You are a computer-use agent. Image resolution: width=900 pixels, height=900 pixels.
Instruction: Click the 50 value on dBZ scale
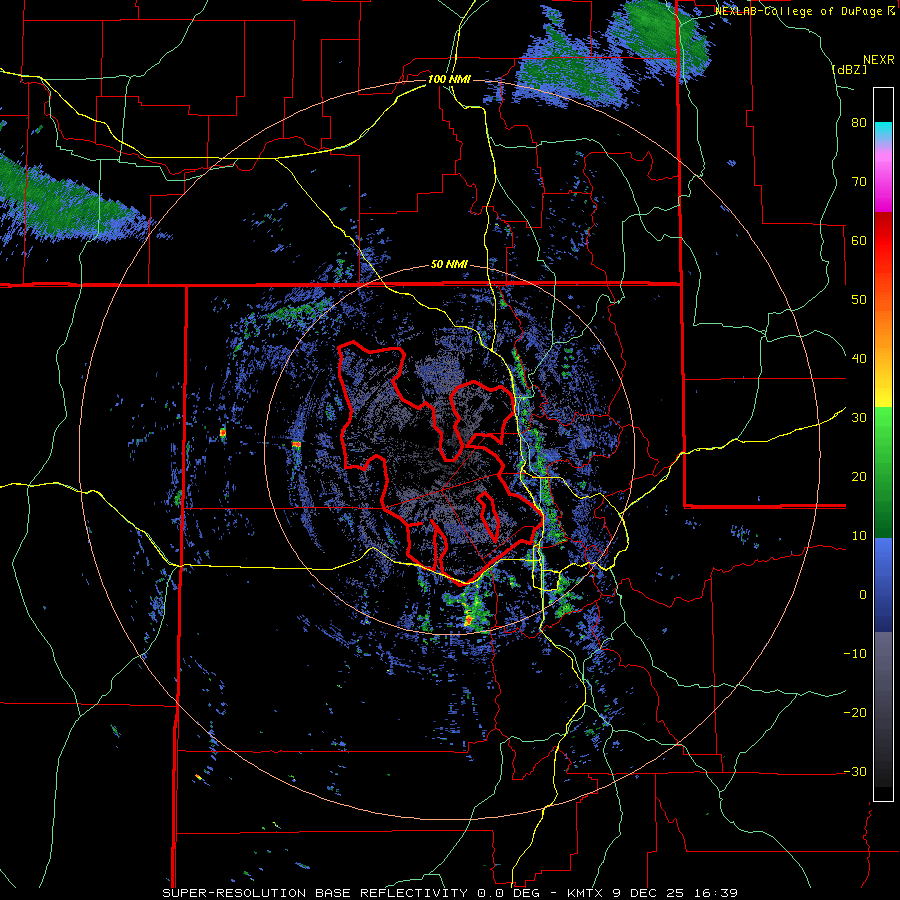tap(859, 300)
